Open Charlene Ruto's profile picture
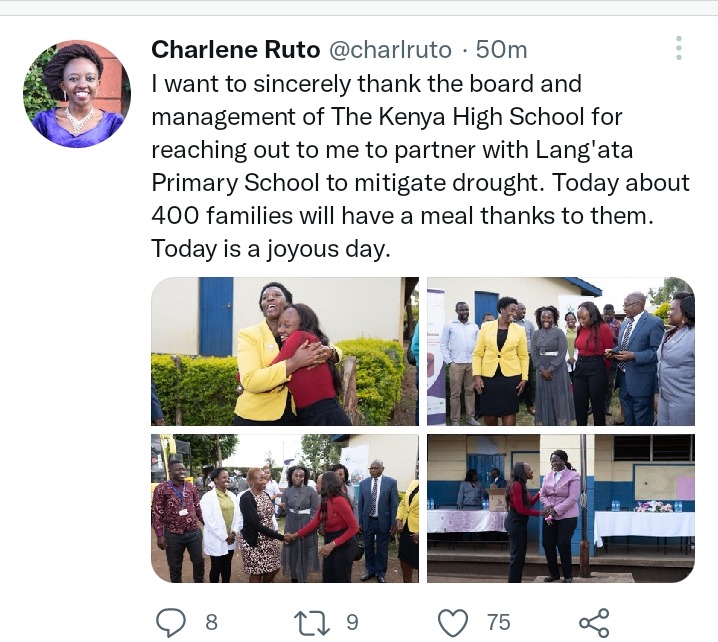 pos(77,94)
